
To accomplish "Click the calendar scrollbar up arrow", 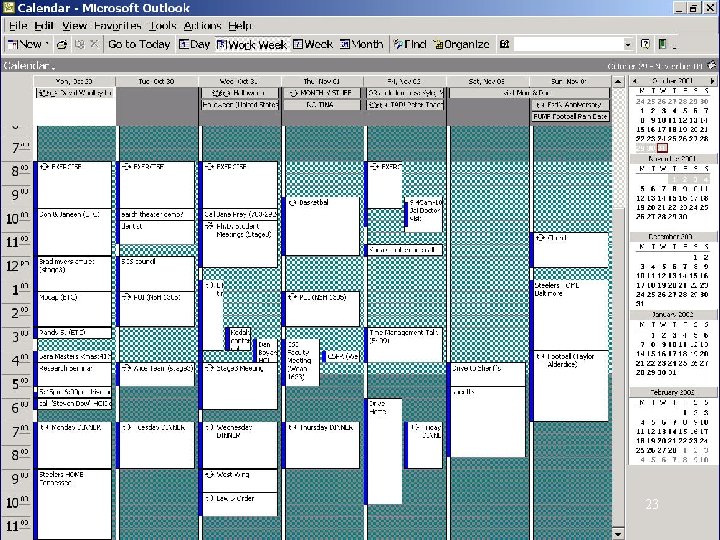I will point(618,81).
